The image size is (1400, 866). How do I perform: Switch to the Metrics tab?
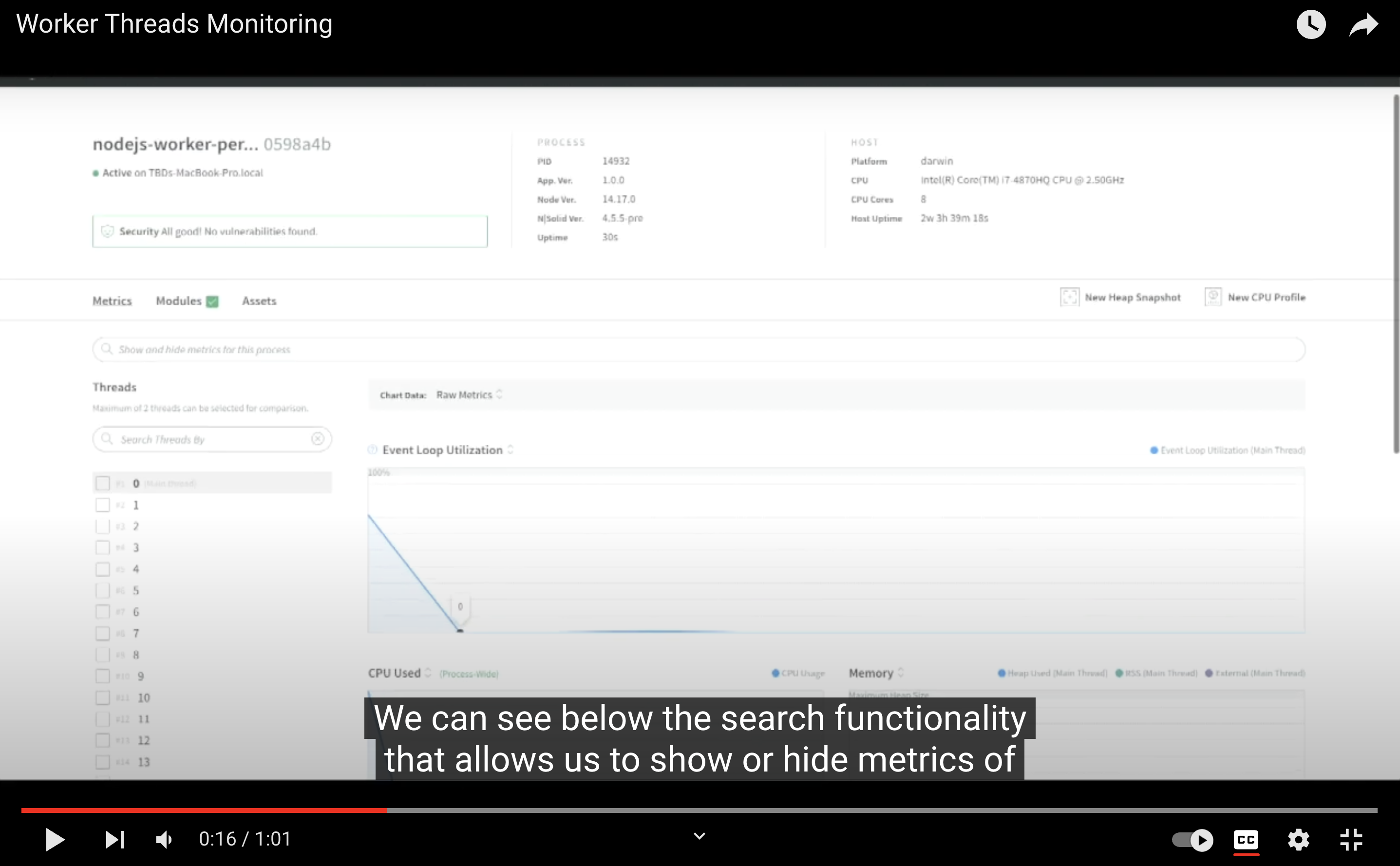pyautogui.click(x=112, y=301)
